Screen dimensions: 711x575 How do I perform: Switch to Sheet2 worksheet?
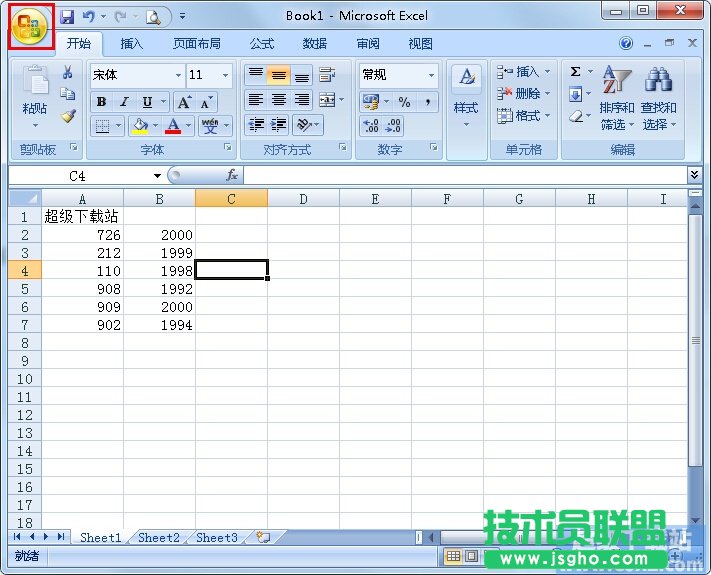pyautogui.click(x=159, y=537)
